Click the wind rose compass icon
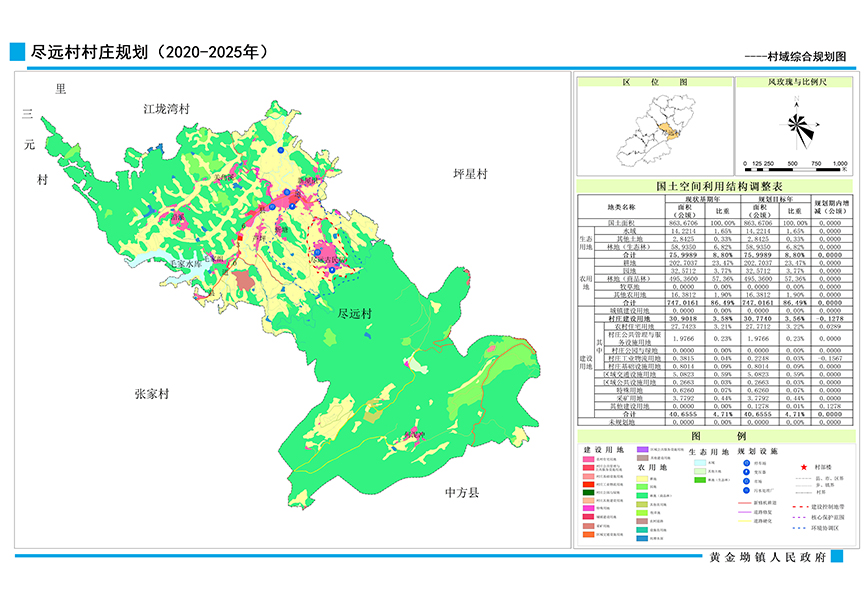 click(x=798, y=125)
